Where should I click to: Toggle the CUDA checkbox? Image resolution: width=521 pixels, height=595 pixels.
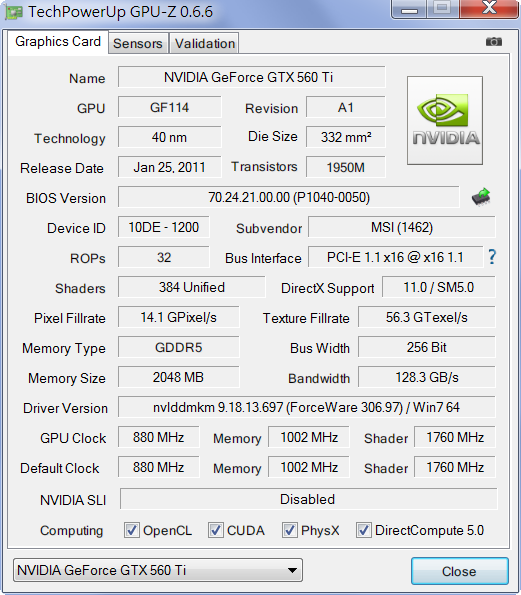click(x=216, y=530)
